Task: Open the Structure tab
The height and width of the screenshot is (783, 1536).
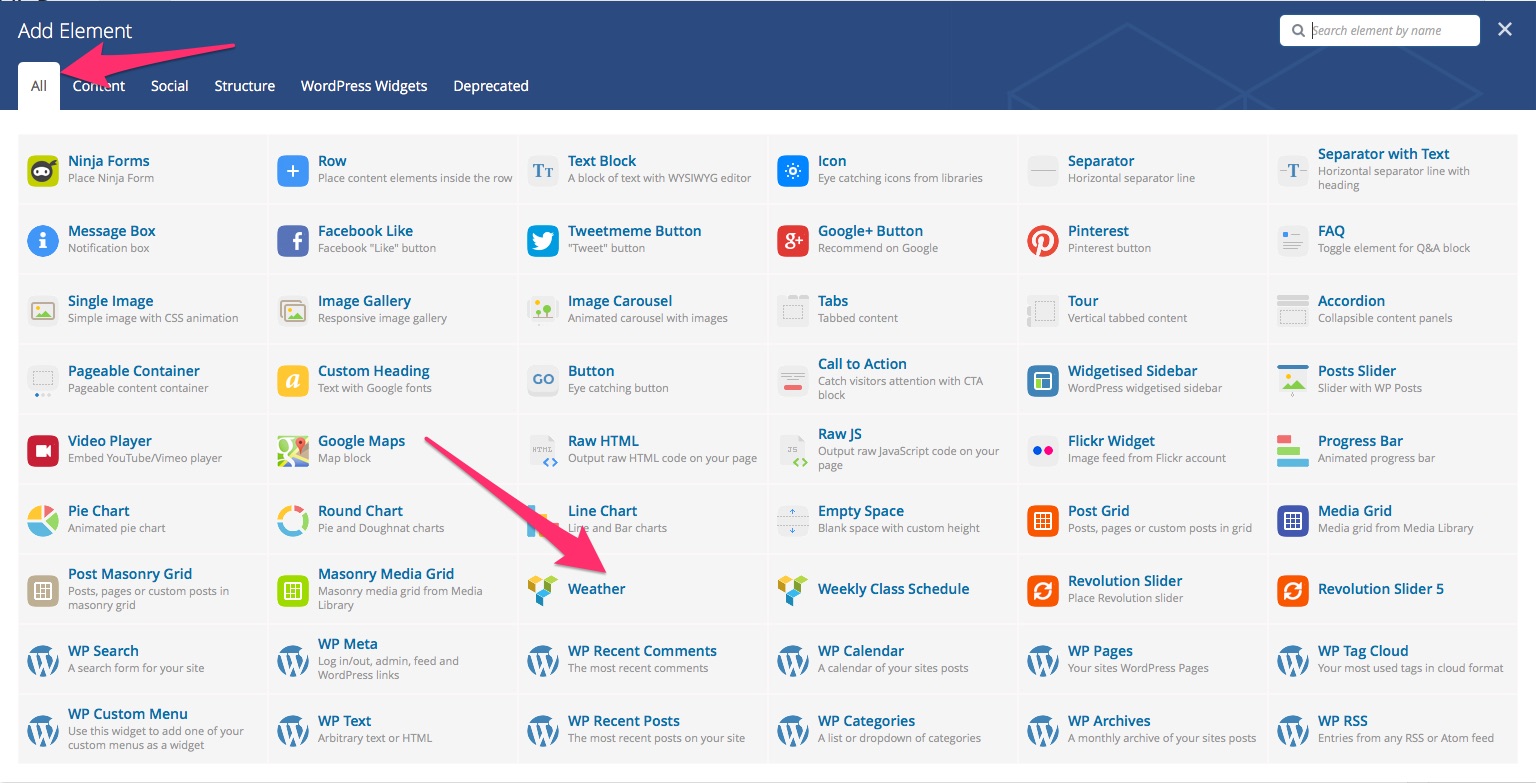Action: [x=245, y=86]
